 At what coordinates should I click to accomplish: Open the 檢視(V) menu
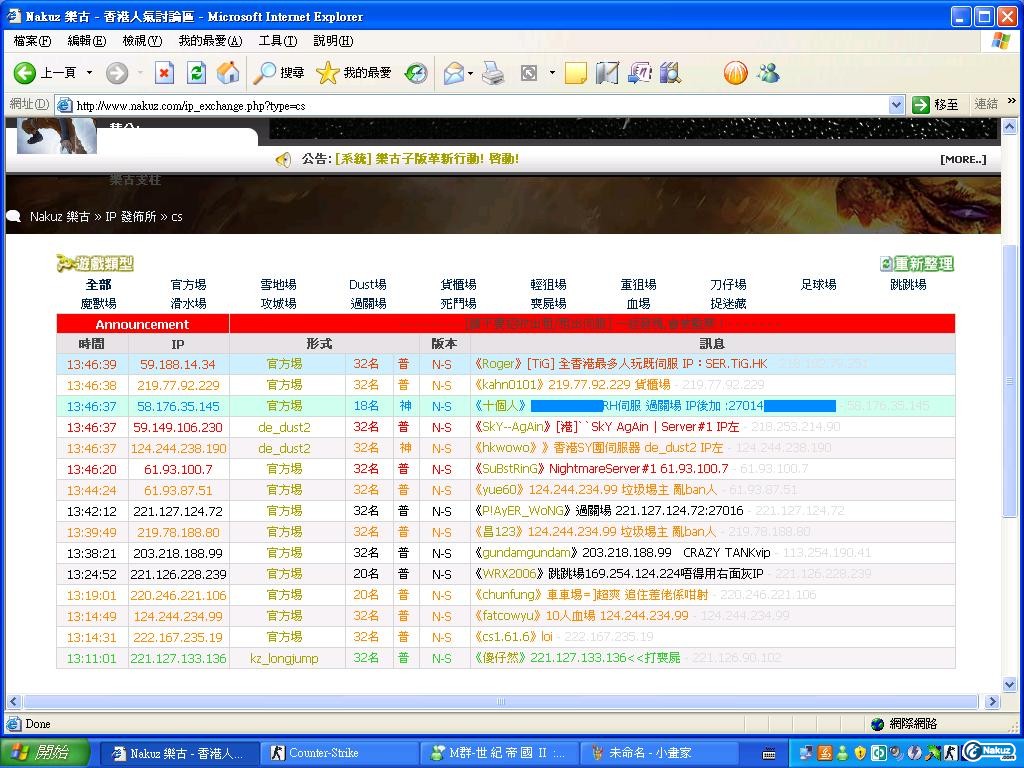141,41
